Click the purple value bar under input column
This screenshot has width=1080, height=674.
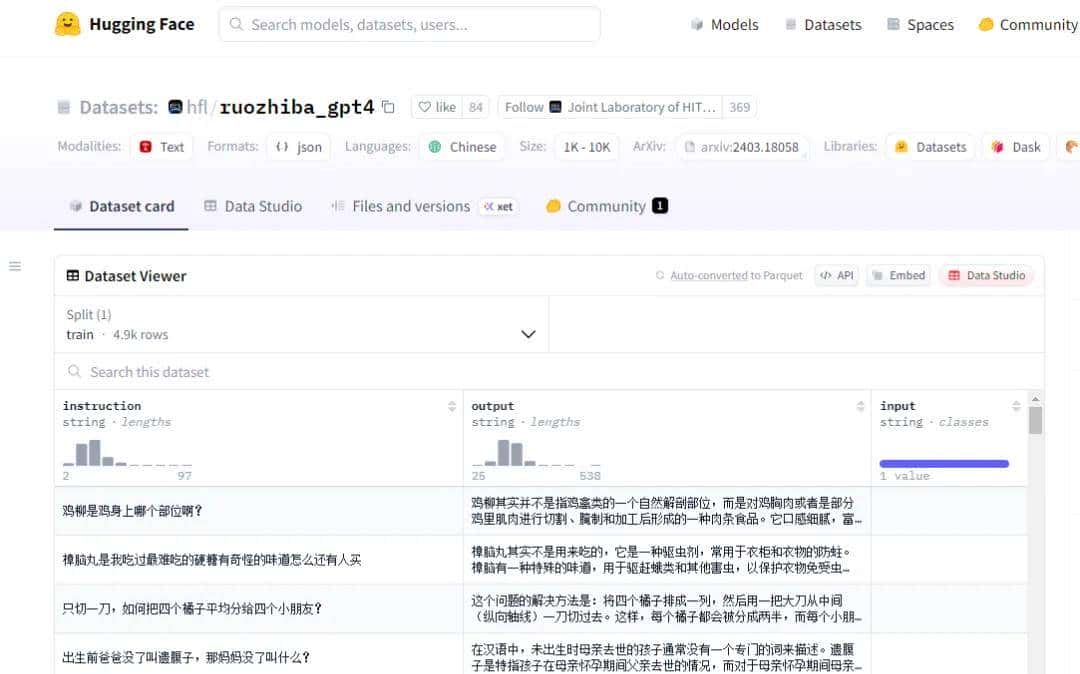943,463
